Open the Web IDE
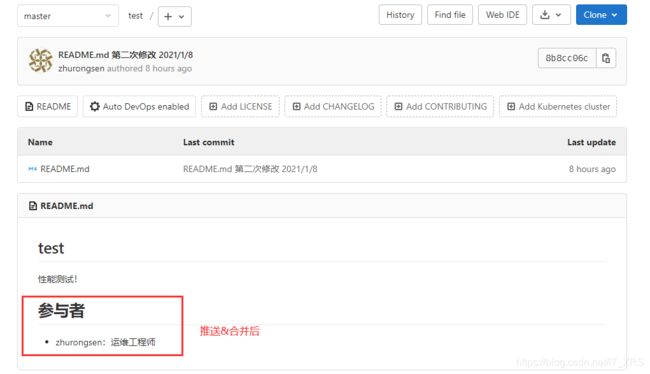 pyautogui.click(x=502, y=15)
